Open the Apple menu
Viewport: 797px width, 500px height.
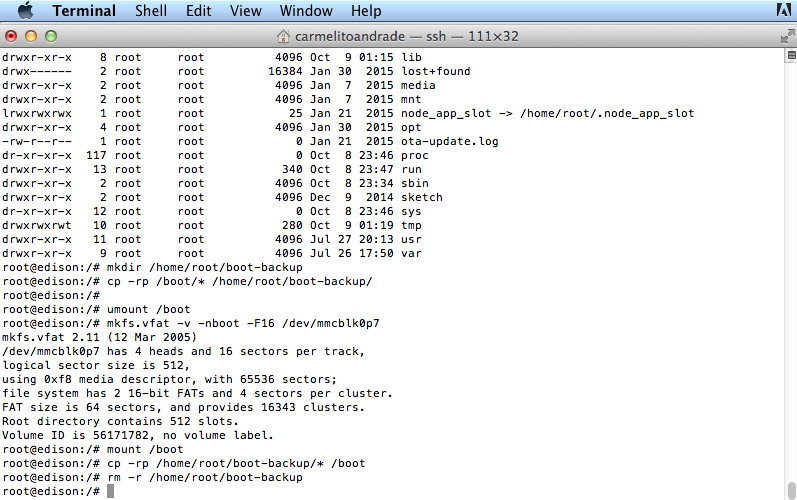tap(25, 11)
